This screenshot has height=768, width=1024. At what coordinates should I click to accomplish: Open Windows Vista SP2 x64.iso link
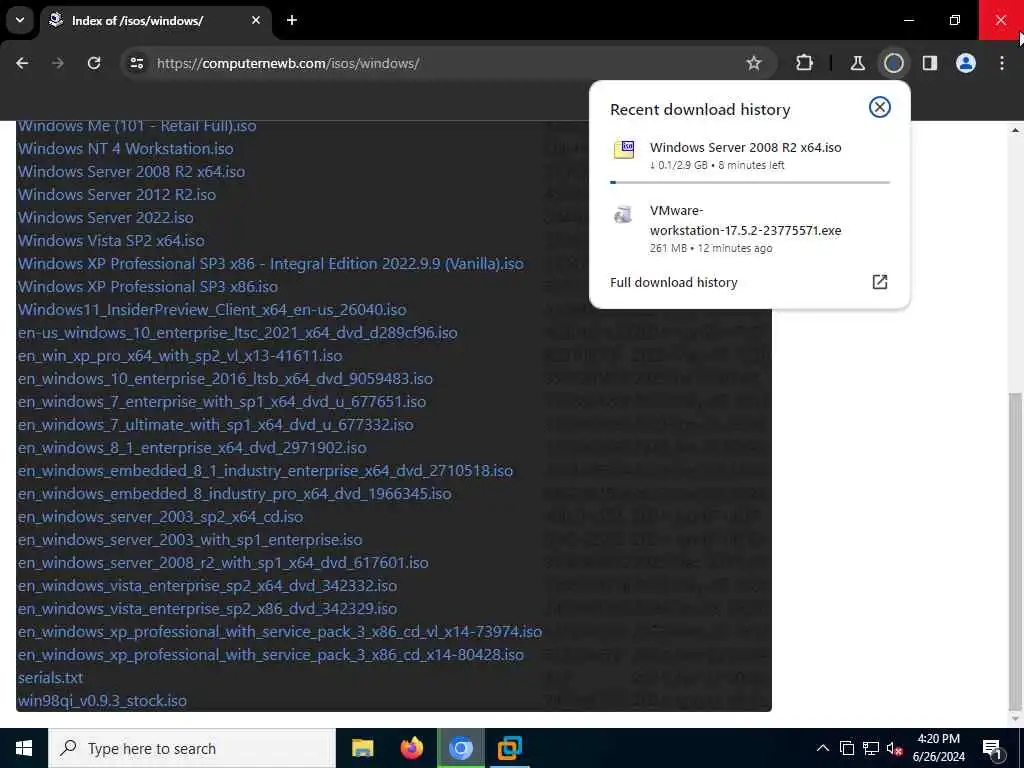(111, 240)
